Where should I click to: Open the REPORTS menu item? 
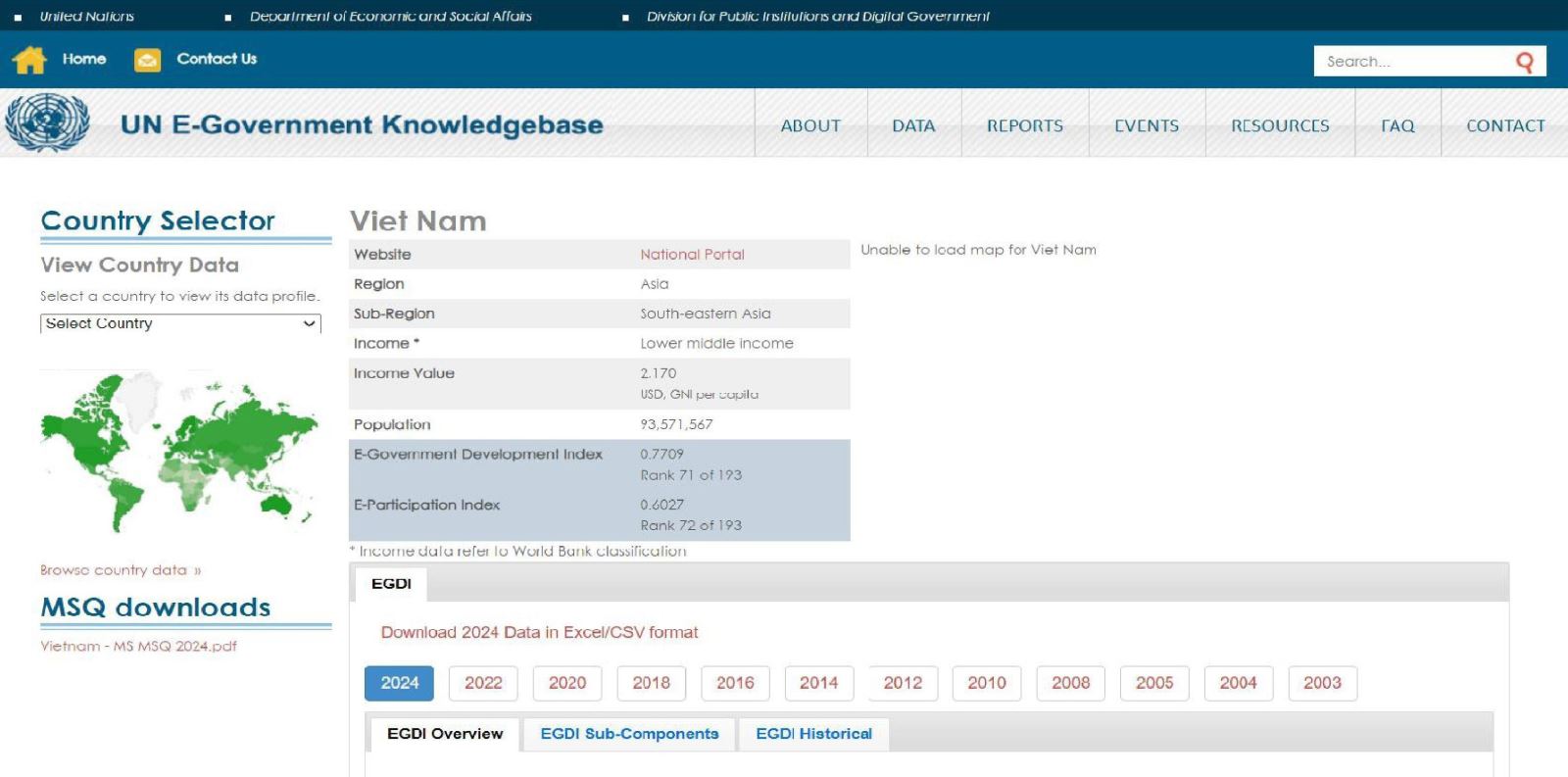click(x=1024, y=125)
